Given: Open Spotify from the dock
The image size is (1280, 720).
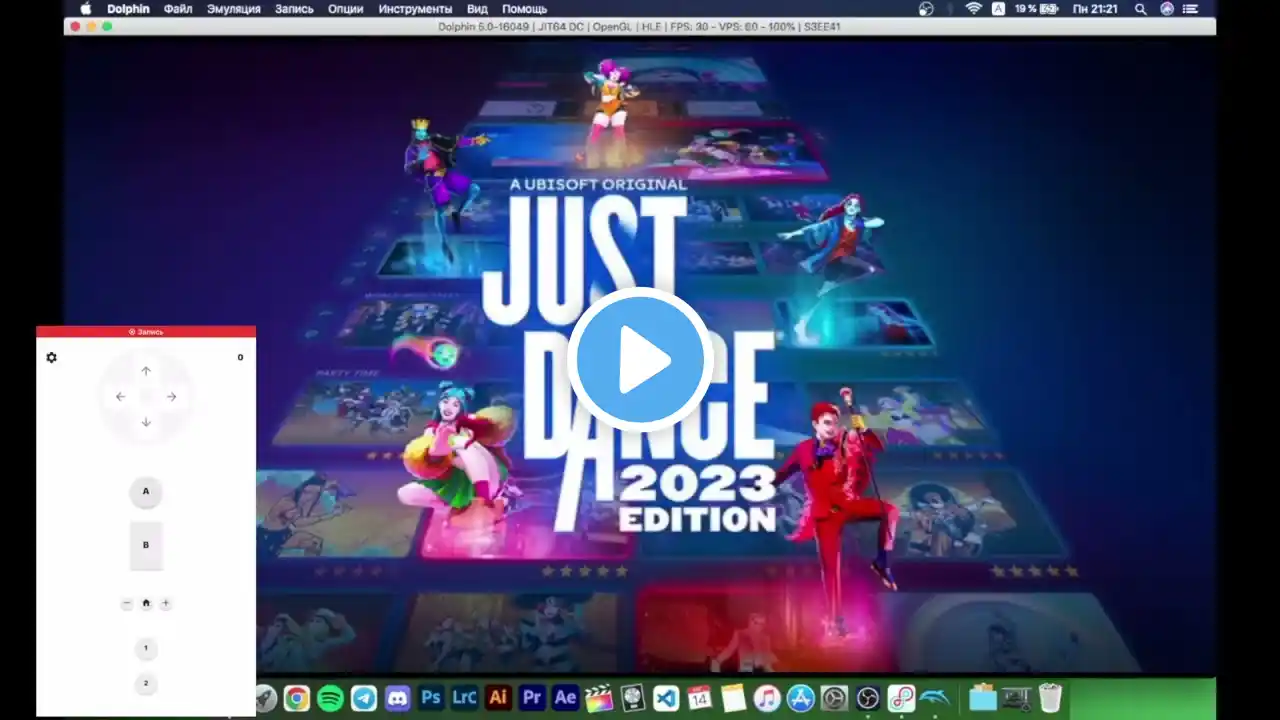Looking at the screenshot, I should coord(330,698).
